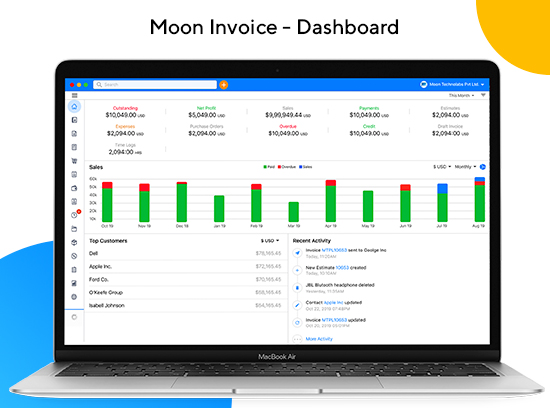The width and height of the screenshot is (550, 408).
Task: Toggle the Overdue legend in Sales chart
Action: coord(287,167)
